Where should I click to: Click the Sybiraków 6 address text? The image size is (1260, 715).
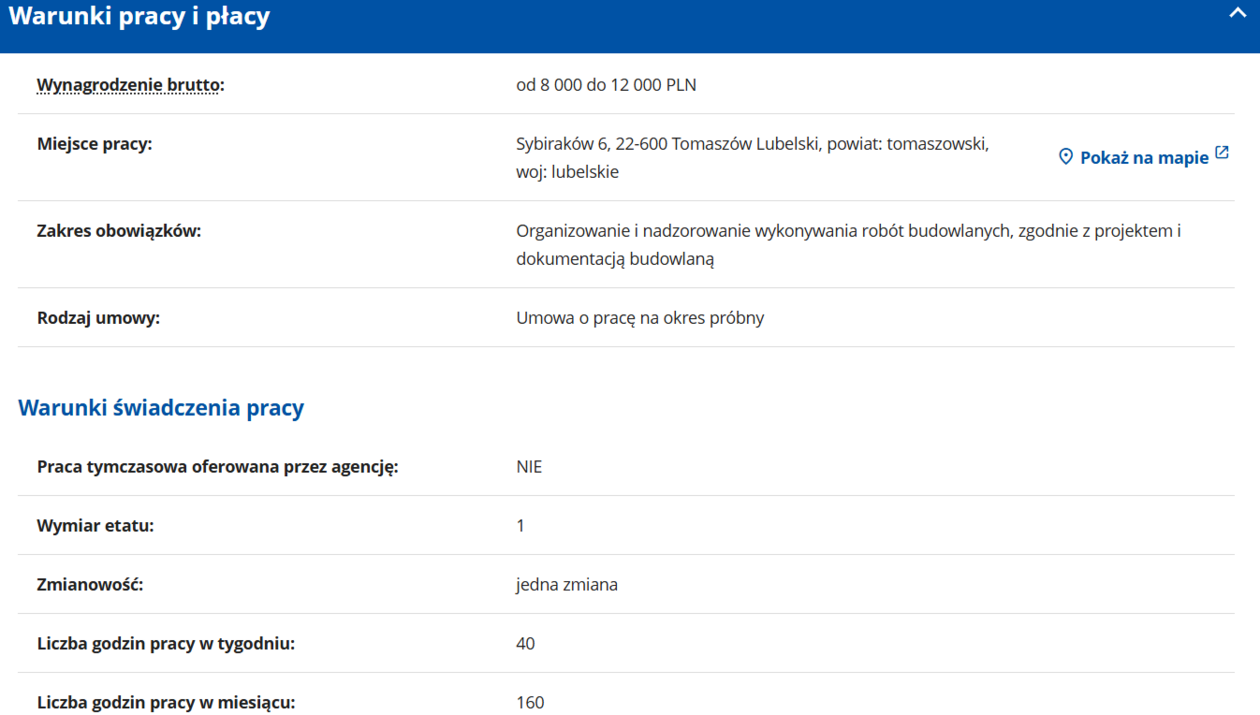pos(752,144)
